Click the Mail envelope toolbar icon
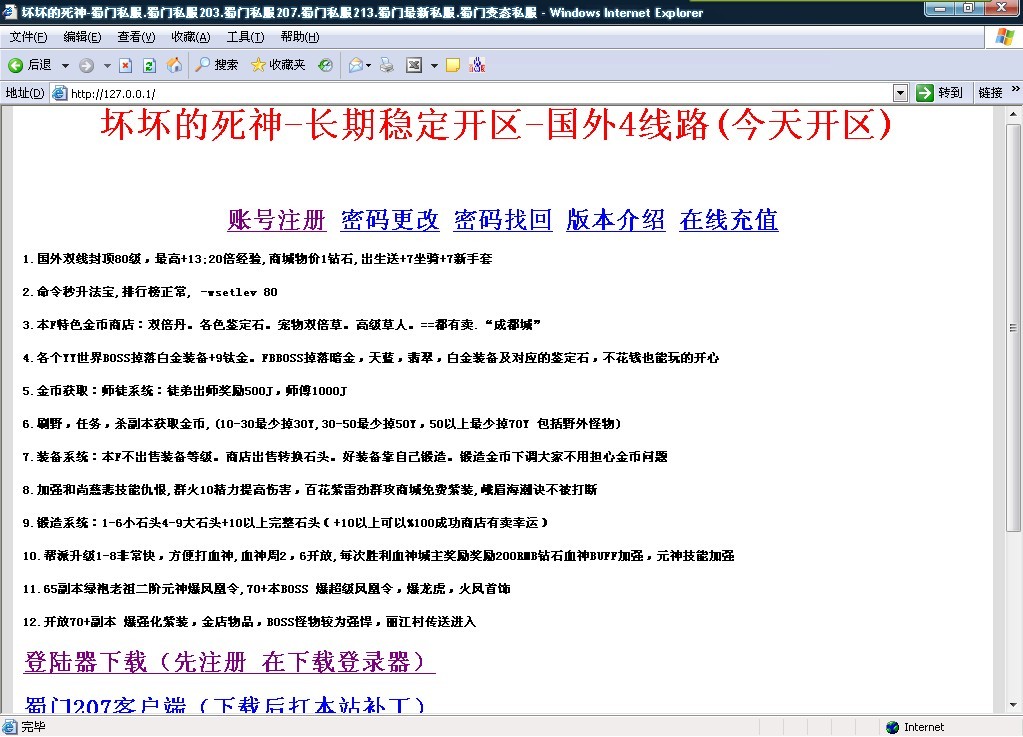1023x737 pixels. tap(354, 65)
